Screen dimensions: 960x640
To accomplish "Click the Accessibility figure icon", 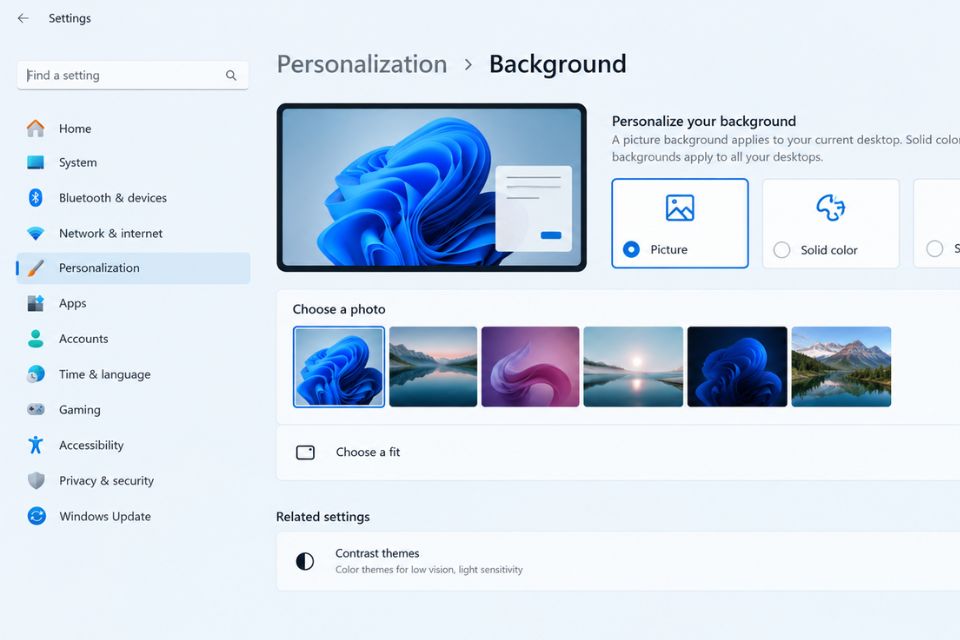I will pyautogui.click(x=36, y=445).
